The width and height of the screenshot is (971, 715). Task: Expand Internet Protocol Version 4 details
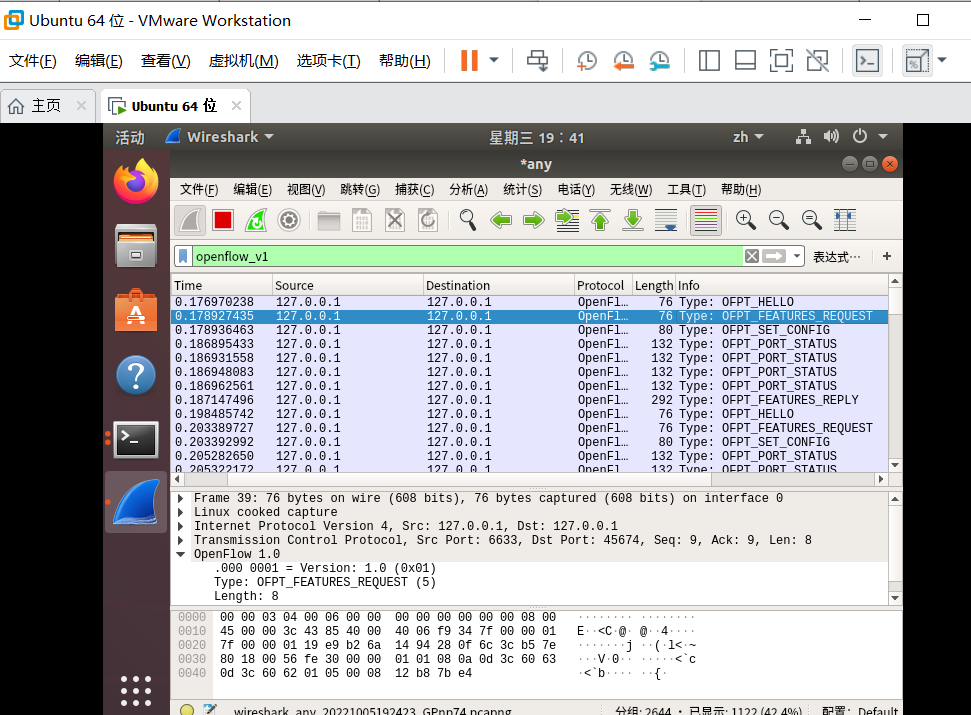181,526
